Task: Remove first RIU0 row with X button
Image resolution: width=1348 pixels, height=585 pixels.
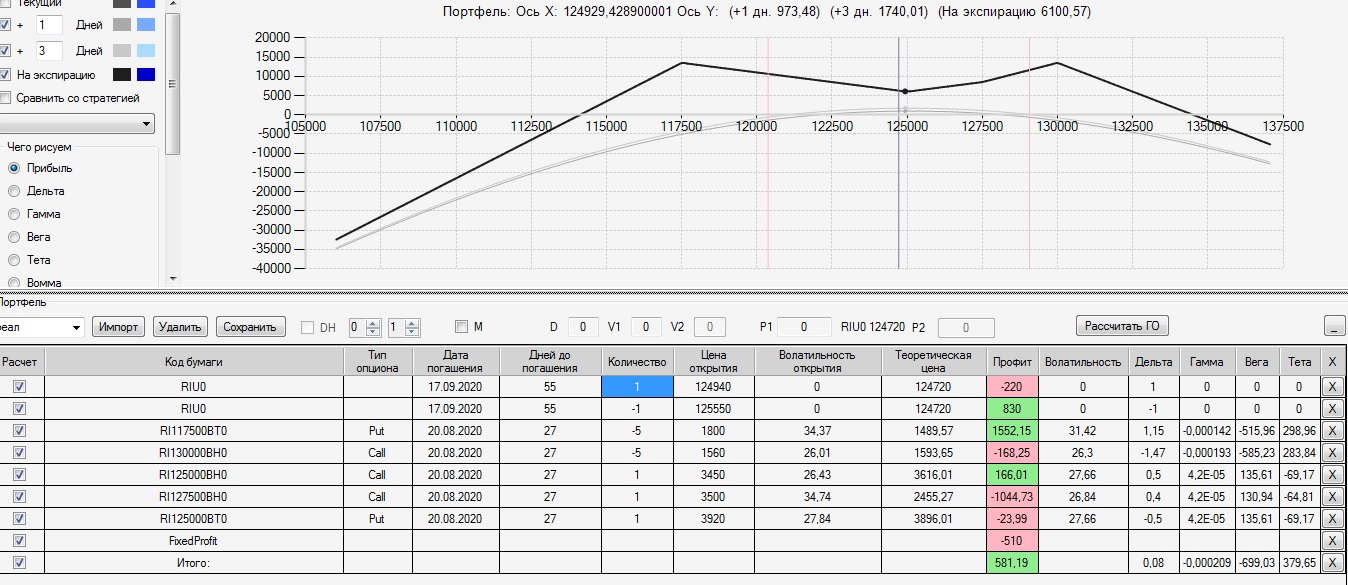Action: point(1332,386)
